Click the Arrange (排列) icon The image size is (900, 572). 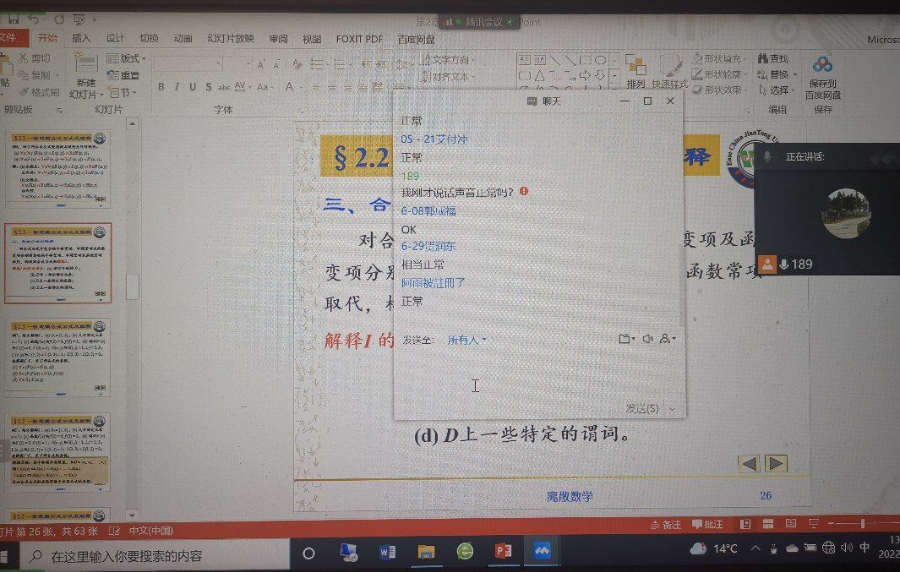click(x=635, y=65)
